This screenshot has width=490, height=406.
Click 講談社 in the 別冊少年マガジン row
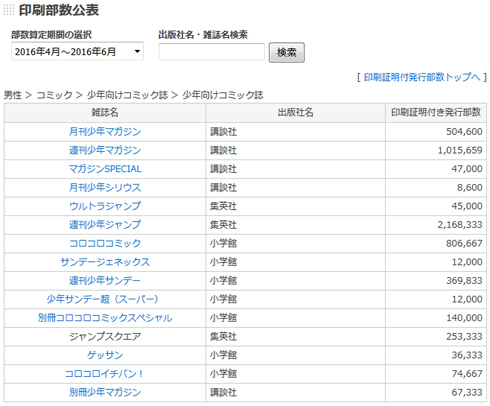(x=223, y=392)
